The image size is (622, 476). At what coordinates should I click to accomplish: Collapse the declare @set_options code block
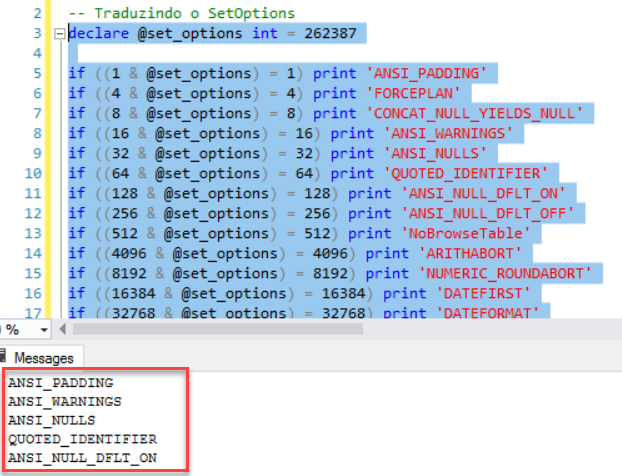point(61,34)
